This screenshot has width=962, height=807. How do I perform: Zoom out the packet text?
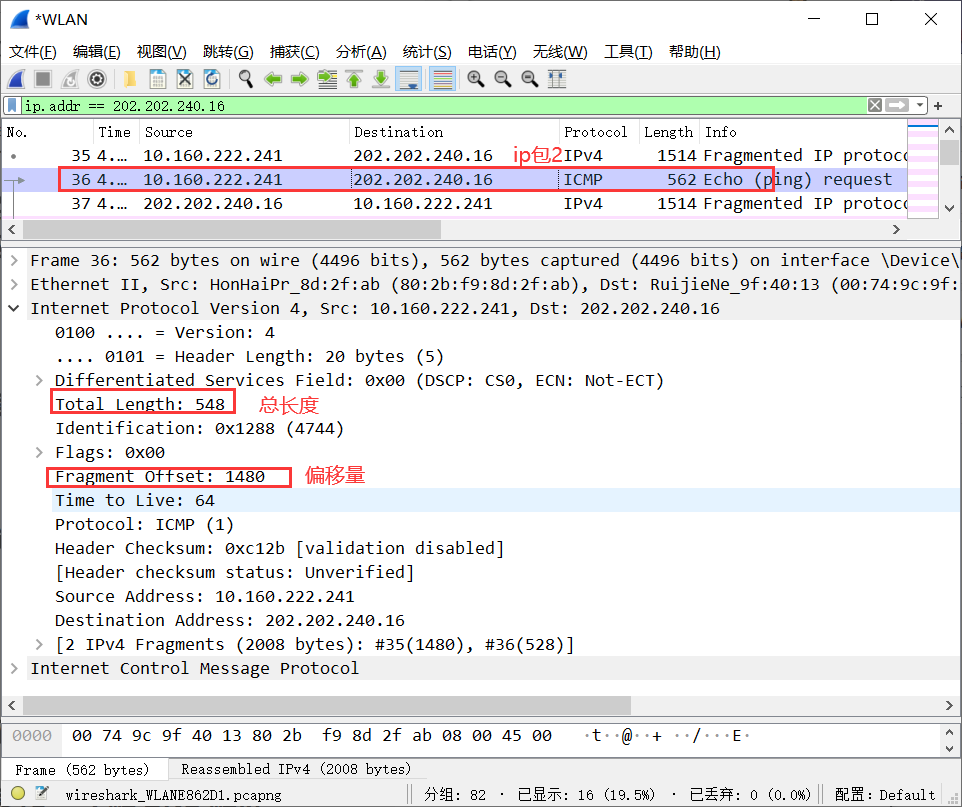pyautogui.click(x=502, y=79)
